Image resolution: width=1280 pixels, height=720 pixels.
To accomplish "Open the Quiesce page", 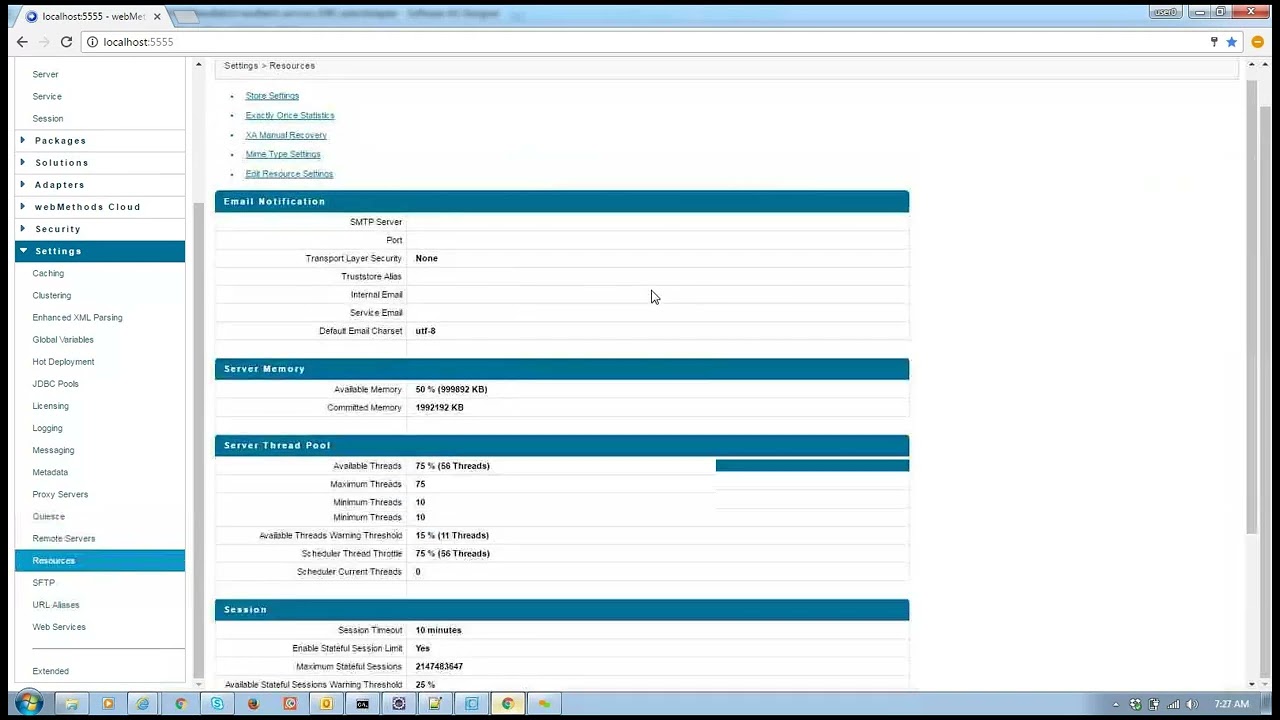I will tap(48, 516).
